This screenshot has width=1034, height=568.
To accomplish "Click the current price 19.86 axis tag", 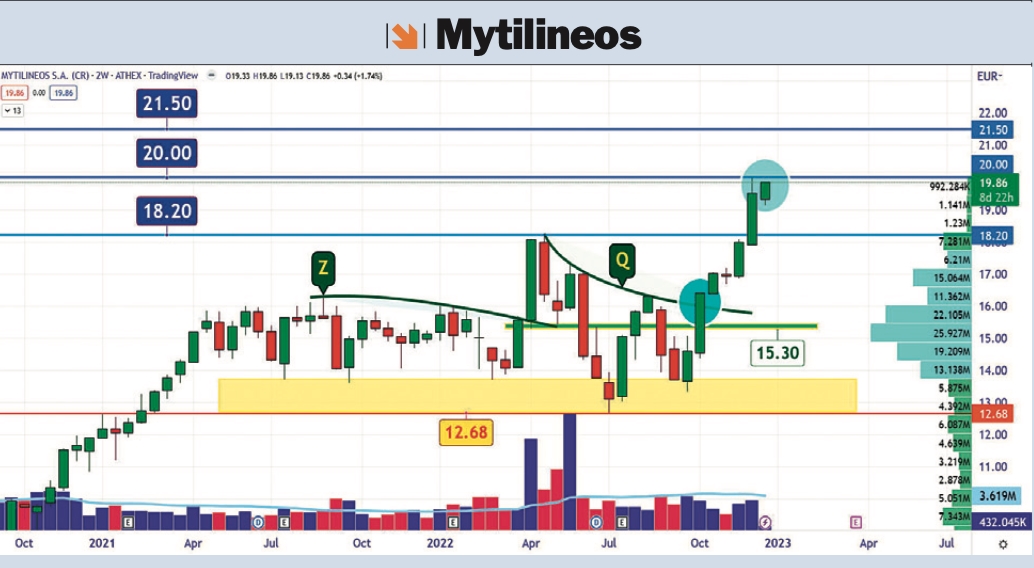I will (995, 189).
